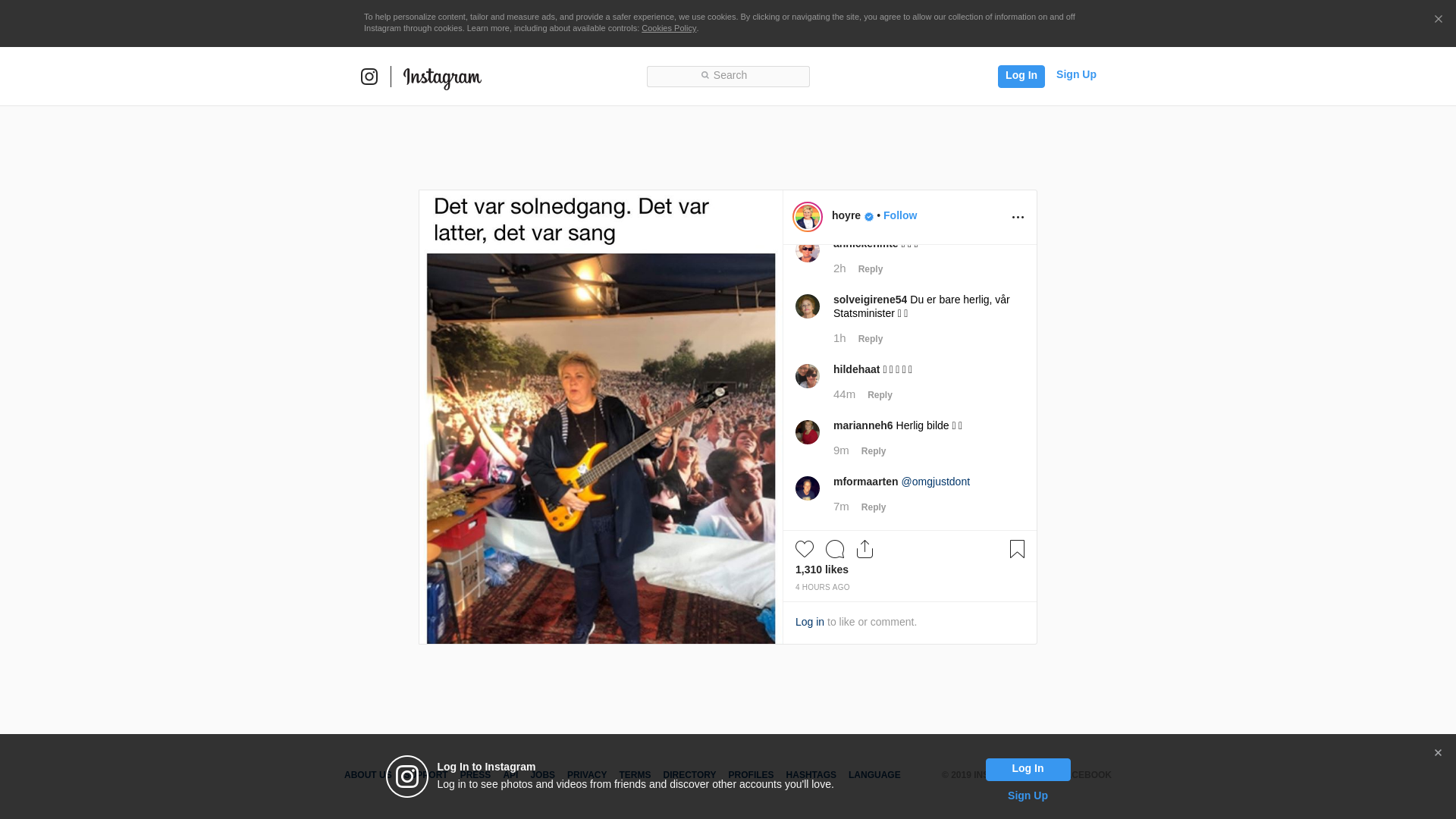Open hoyre profile avatar
This screenshot has width=1456, height=819.
808,217
